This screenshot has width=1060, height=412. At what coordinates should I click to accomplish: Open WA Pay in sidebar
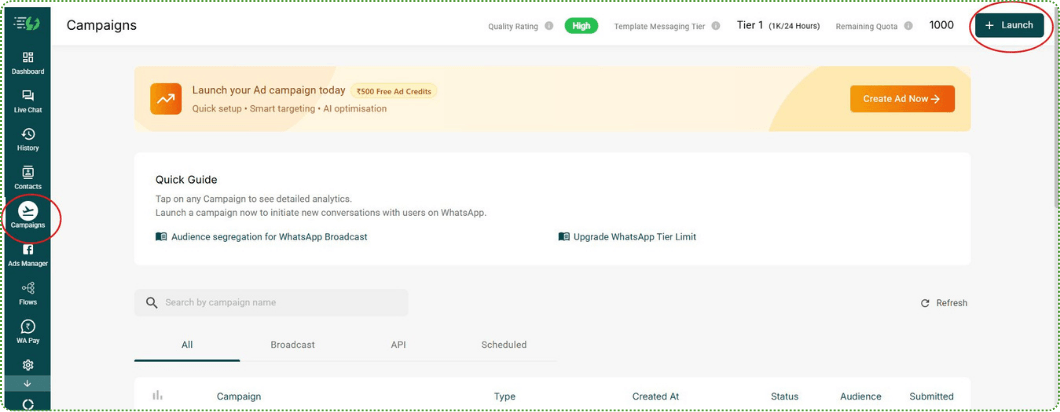coord(28,330)
